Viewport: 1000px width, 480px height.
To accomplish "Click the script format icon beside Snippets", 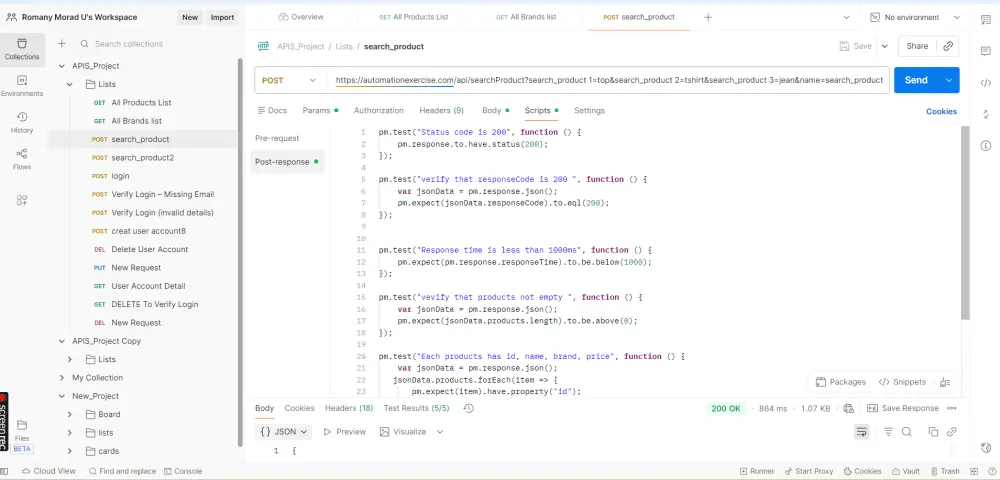I will 945,382.
